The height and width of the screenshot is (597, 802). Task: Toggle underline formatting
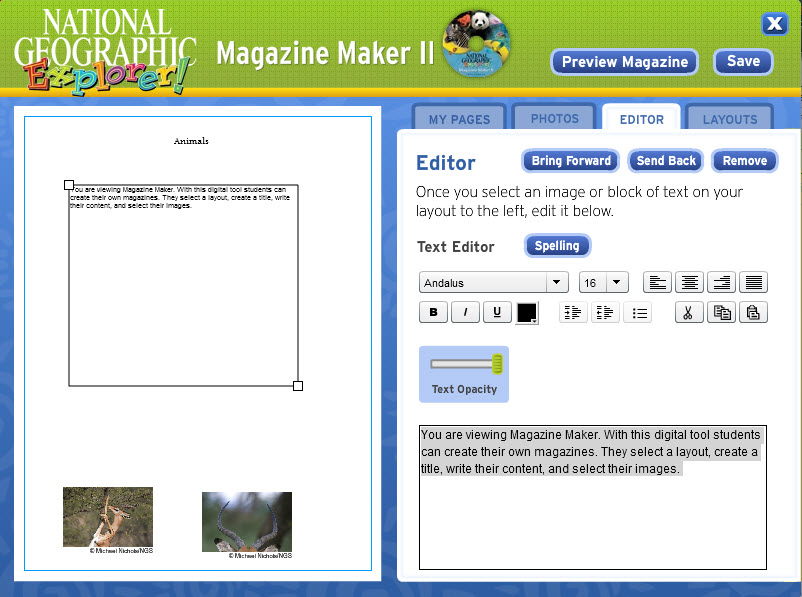(497, 312)
